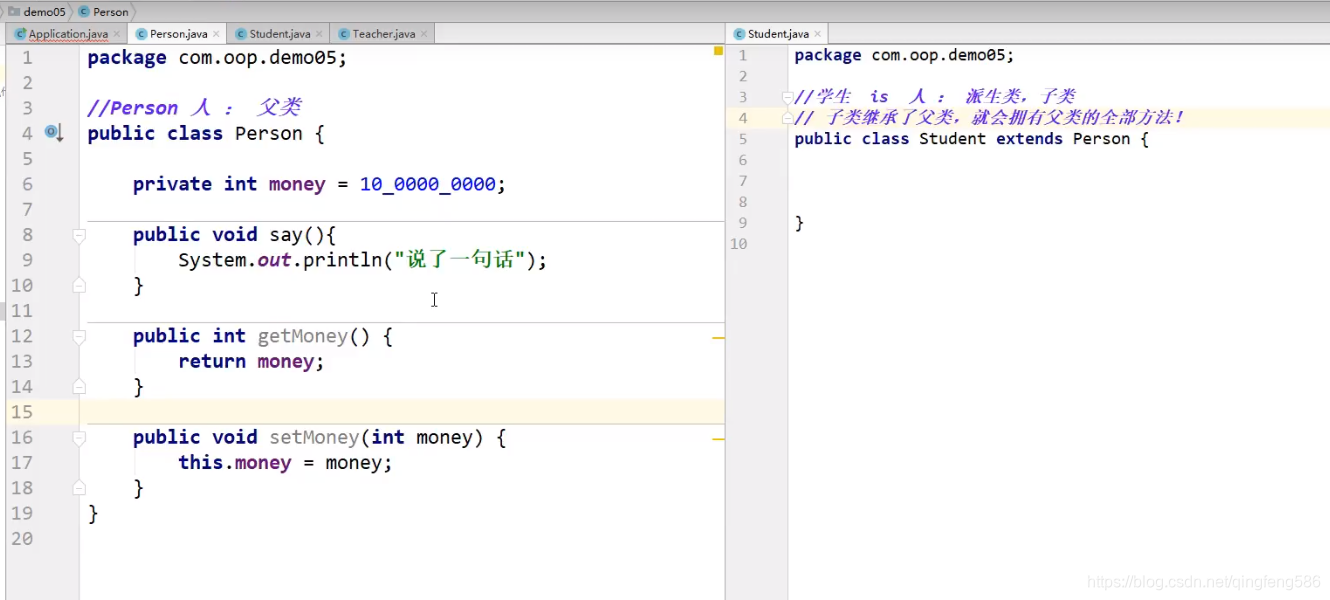The width and height of the screenshot is (1330, 600).
Task: Toggle fold end marker on line 18
Action: (x=79, y=487)
